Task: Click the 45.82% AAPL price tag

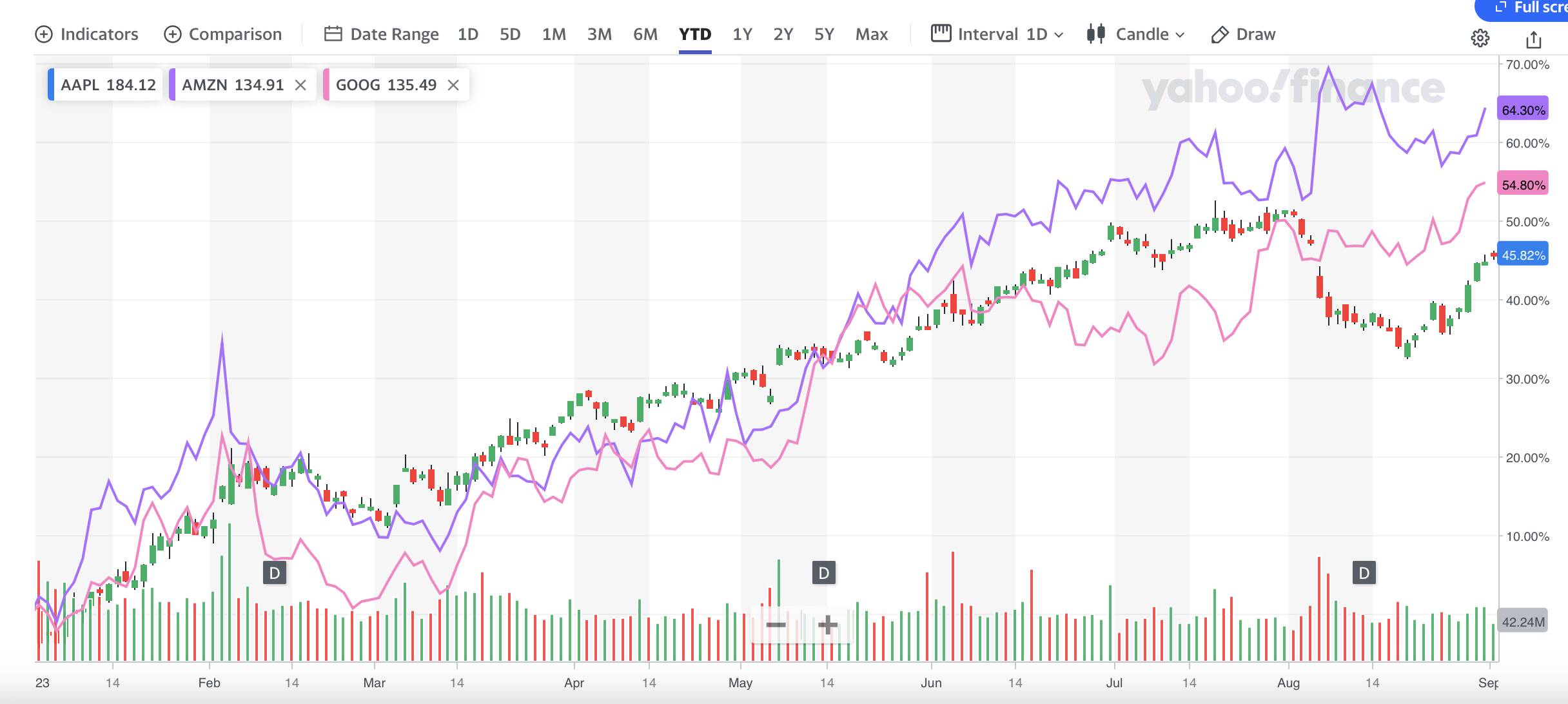Action: pos(1523,255)
